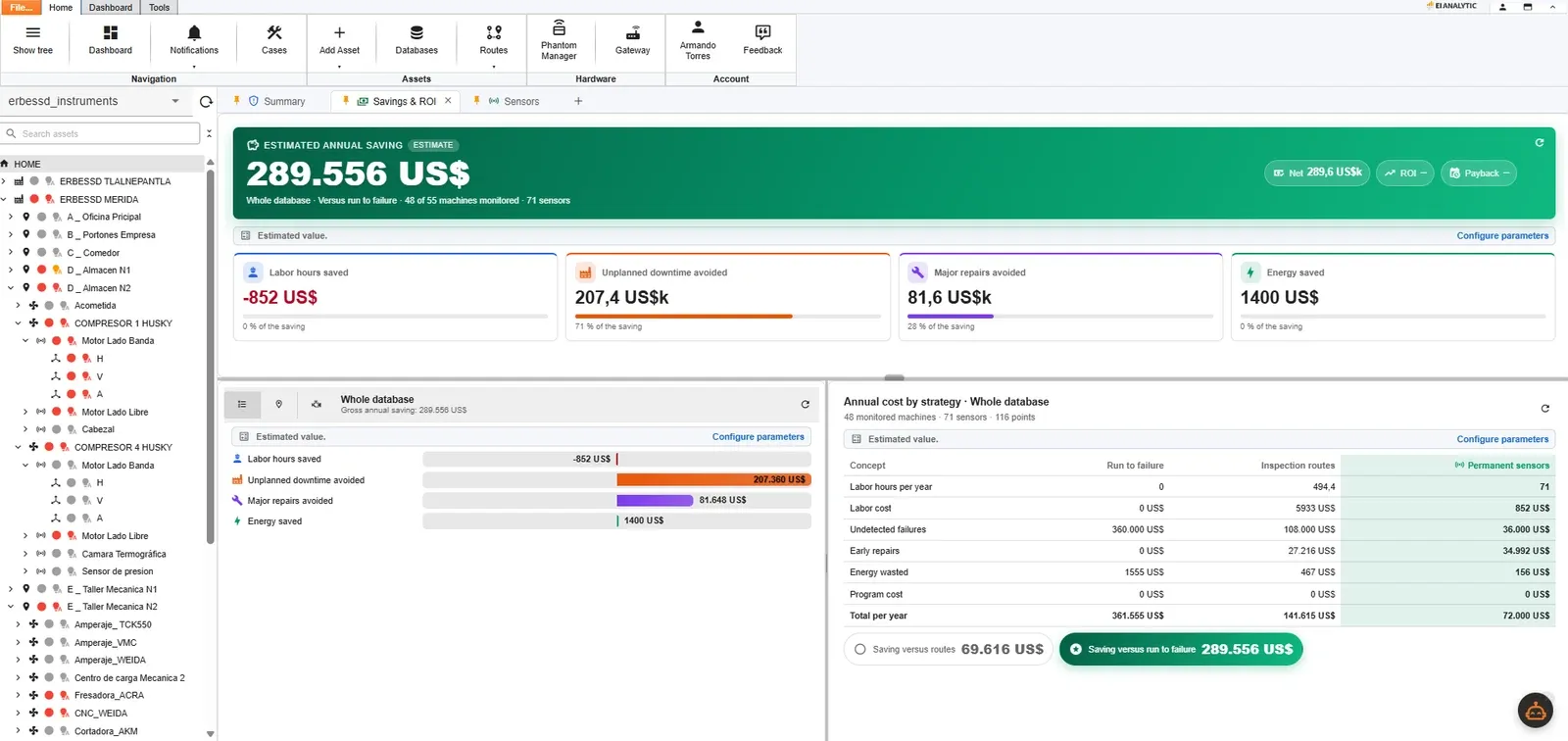Open the Tools ribbon tab
1568x741 pixels.
point(159,7)
